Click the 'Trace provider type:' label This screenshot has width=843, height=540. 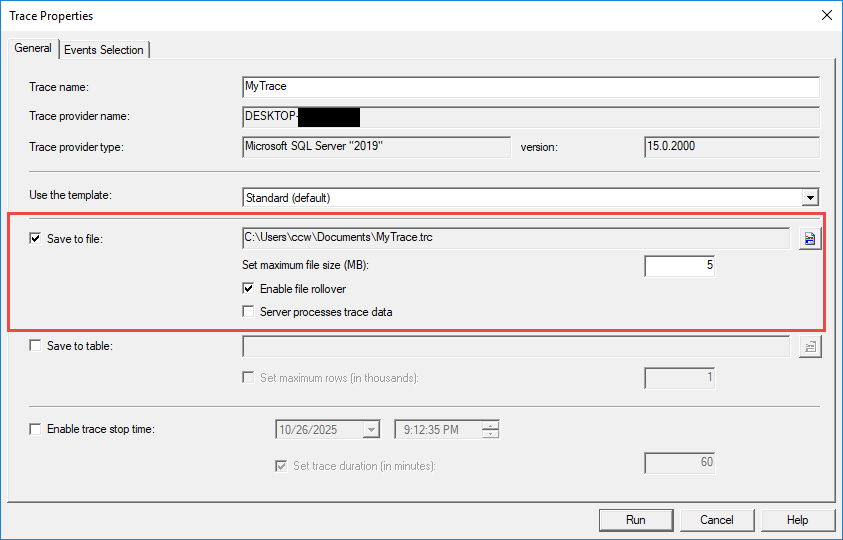point(76,147)
